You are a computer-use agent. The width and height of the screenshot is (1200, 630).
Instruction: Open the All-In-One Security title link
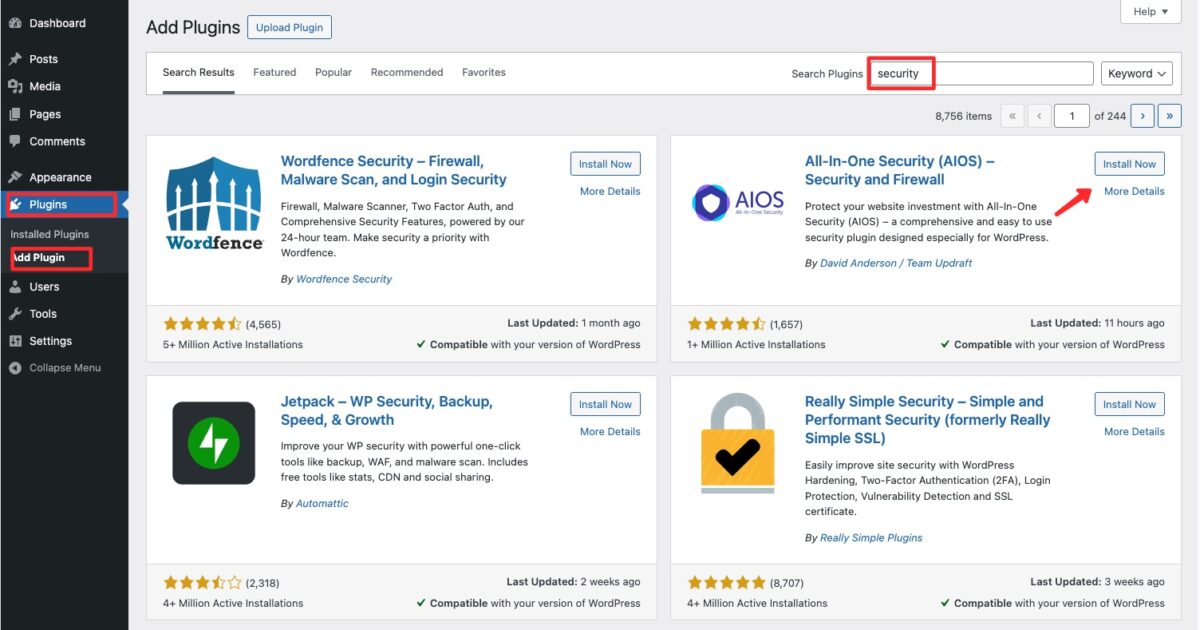click(x=900, y=170)
